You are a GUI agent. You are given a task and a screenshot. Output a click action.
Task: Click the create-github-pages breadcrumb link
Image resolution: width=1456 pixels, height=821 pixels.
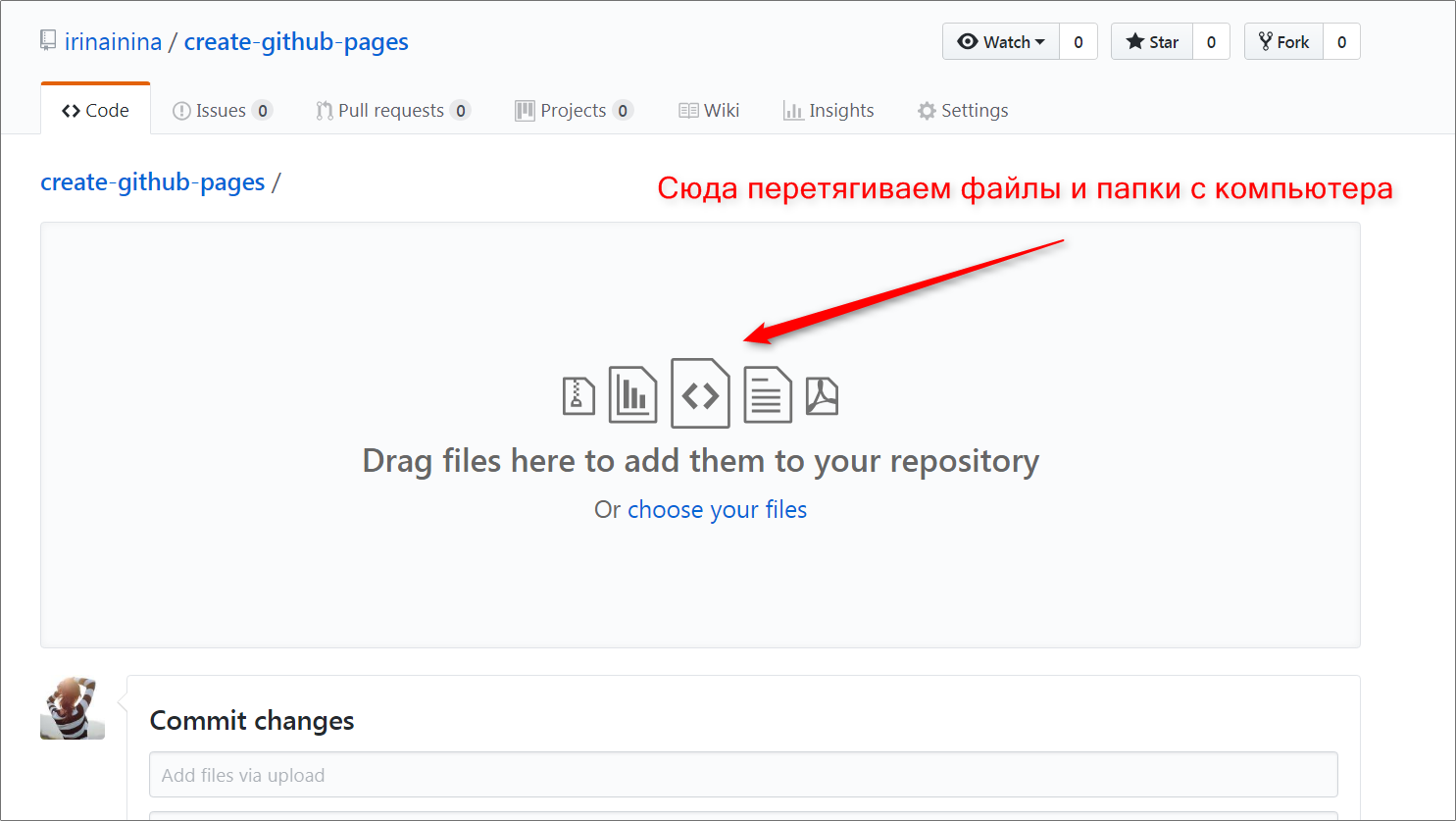(153, 182)
